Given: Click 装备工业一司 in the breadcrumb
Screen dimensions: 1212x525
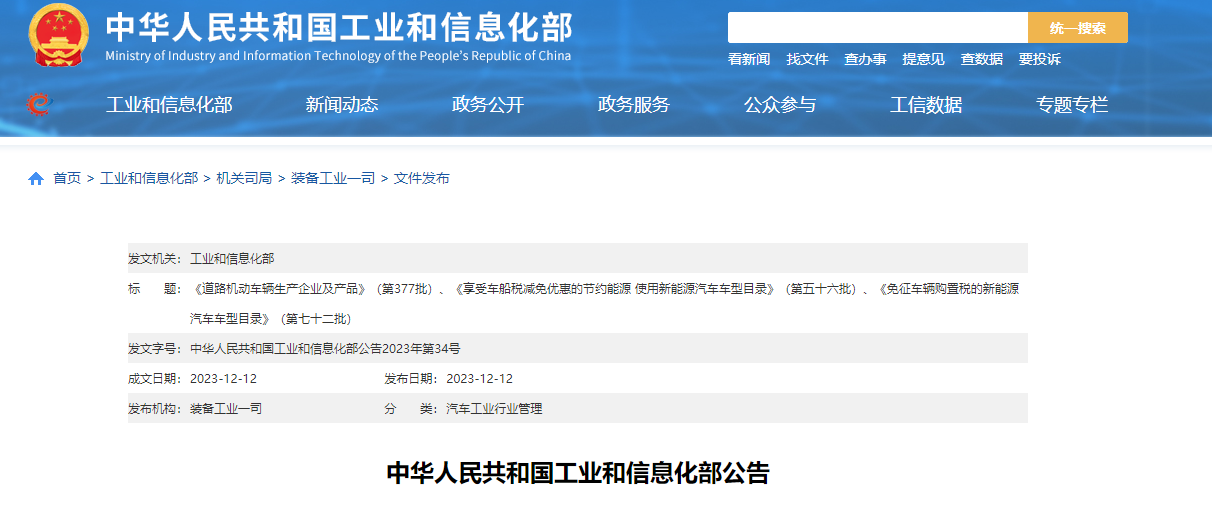Looking at the screenshot, I should click(333, 179).
